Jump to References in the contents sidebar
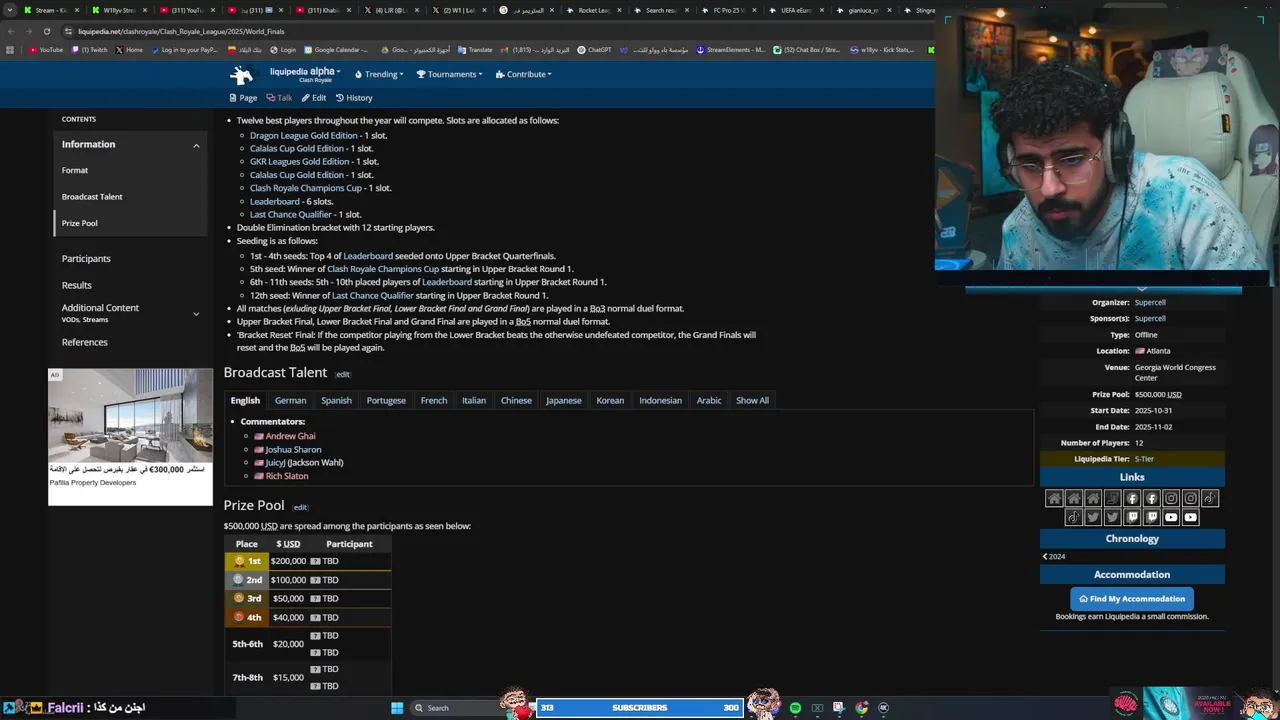This screenshot has height=720, width=1280. tap(84, 342)
